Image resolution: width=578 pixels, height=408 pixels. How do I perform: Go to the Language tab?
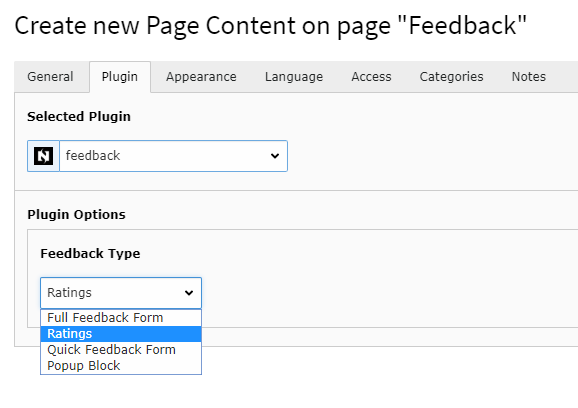(294, 77)
